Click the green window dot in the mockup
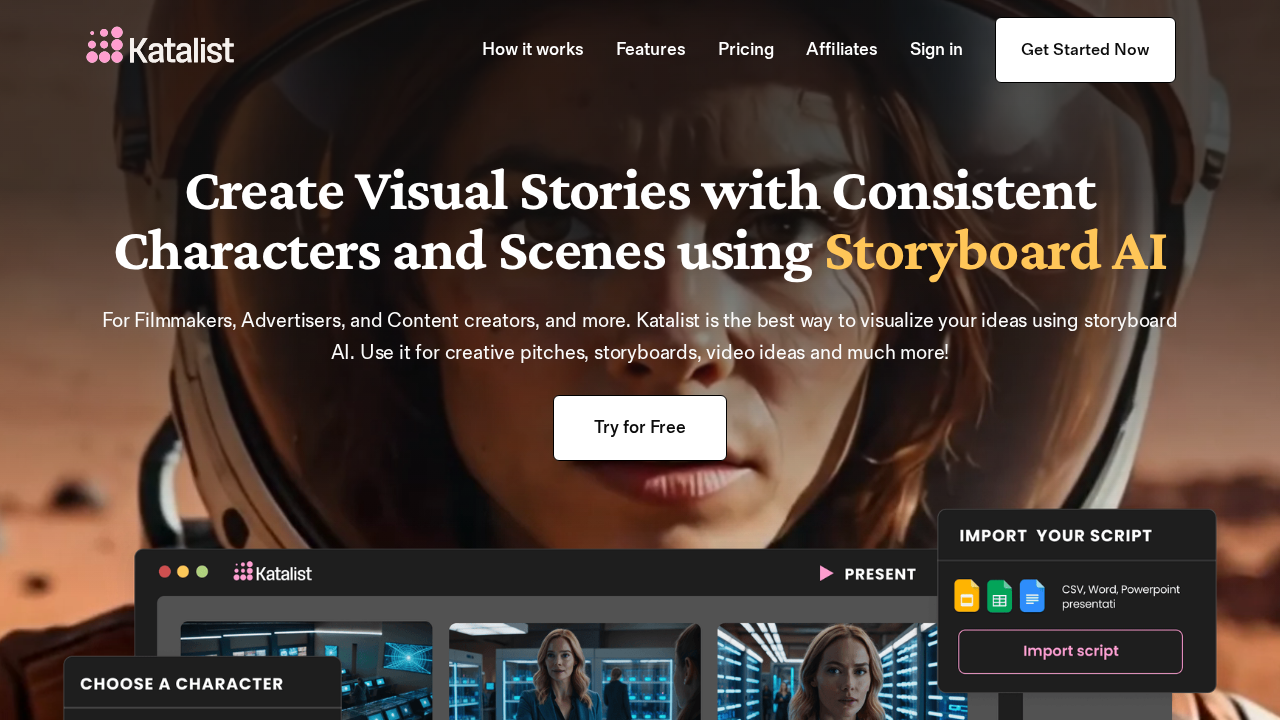This screenshot has height=720, width=1280. tap(203, 571)
